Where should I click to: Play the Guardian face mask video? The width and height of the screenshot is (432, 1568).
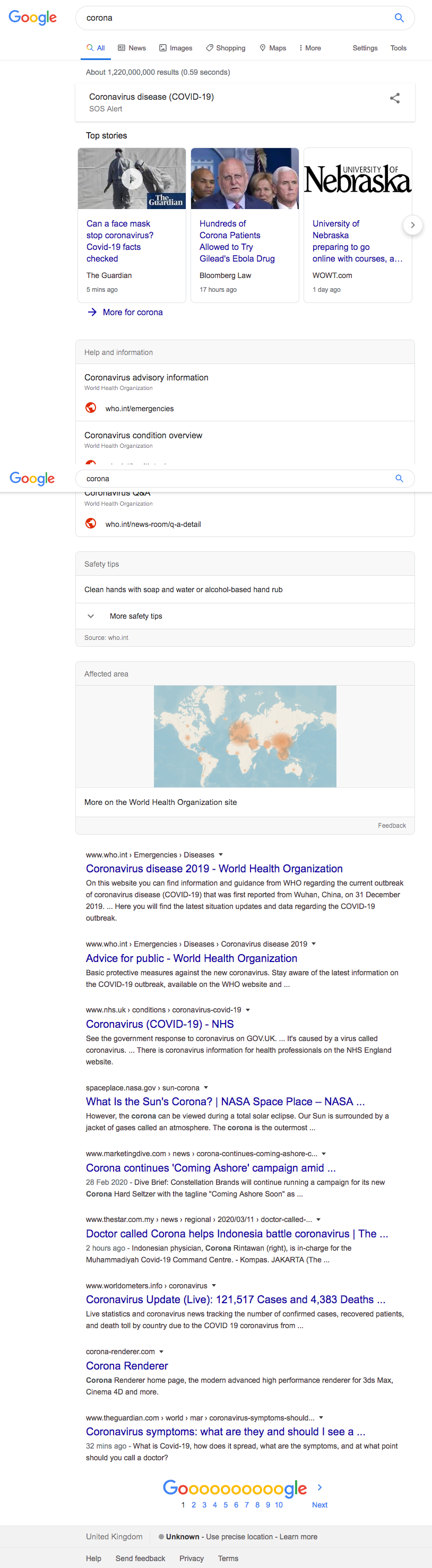click(132, 178)
